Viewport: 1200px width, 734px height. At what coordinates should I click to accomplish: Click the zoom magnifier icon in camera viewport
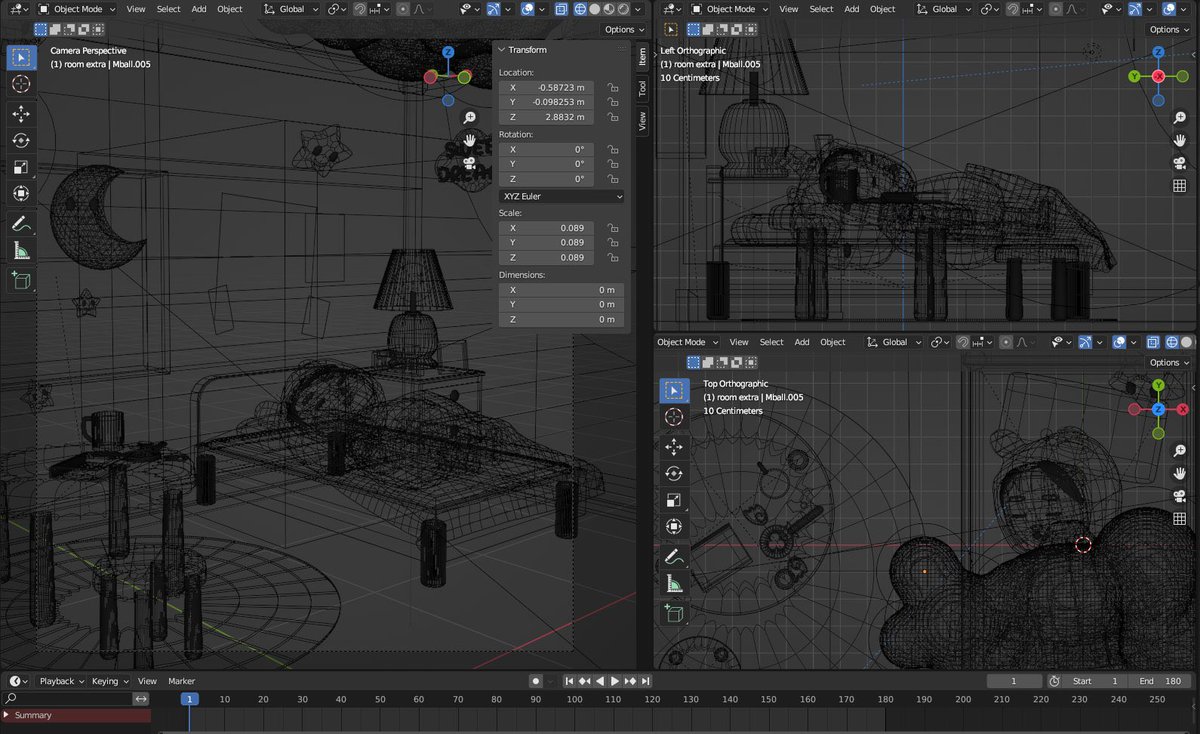(x=469, y=117)
